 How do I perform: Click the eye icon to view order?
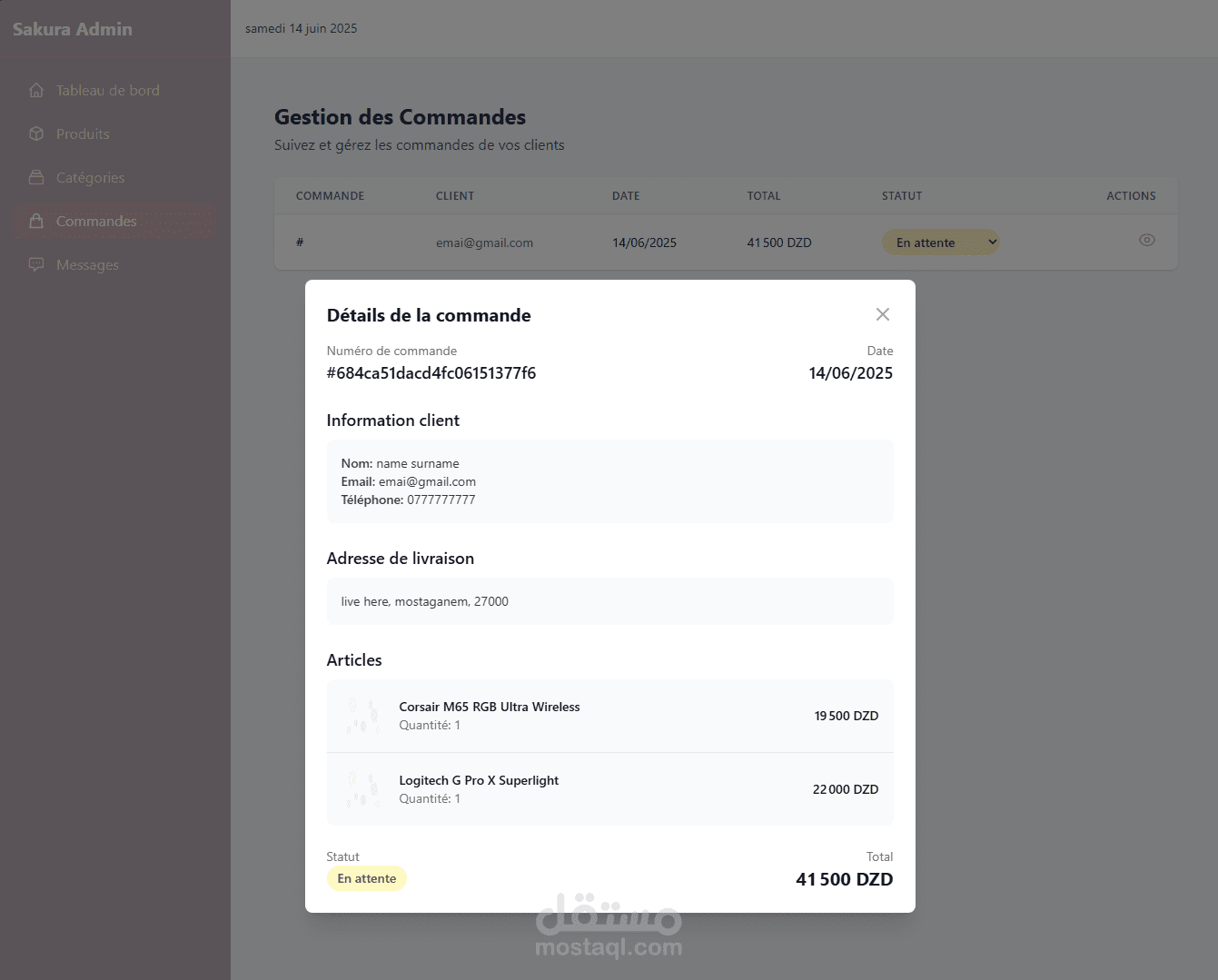pyautogui.click(x=1146, y=241)
